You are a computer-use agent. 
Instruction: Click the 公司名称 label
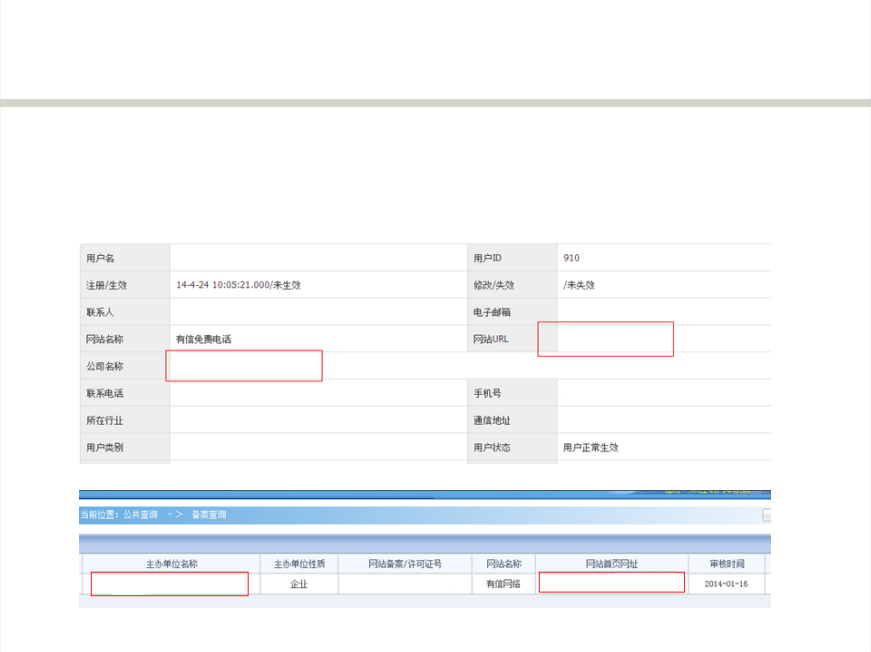104,367
